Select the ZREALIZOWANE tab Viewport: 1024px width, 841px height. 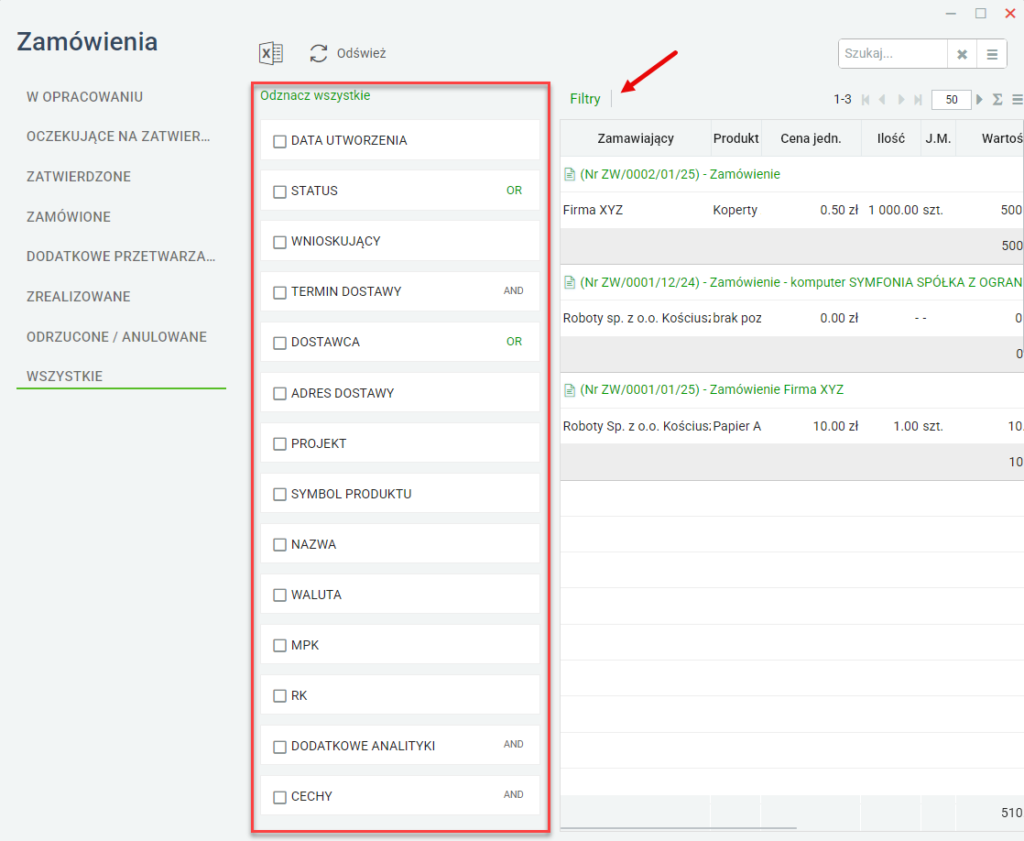pos(78,296)
